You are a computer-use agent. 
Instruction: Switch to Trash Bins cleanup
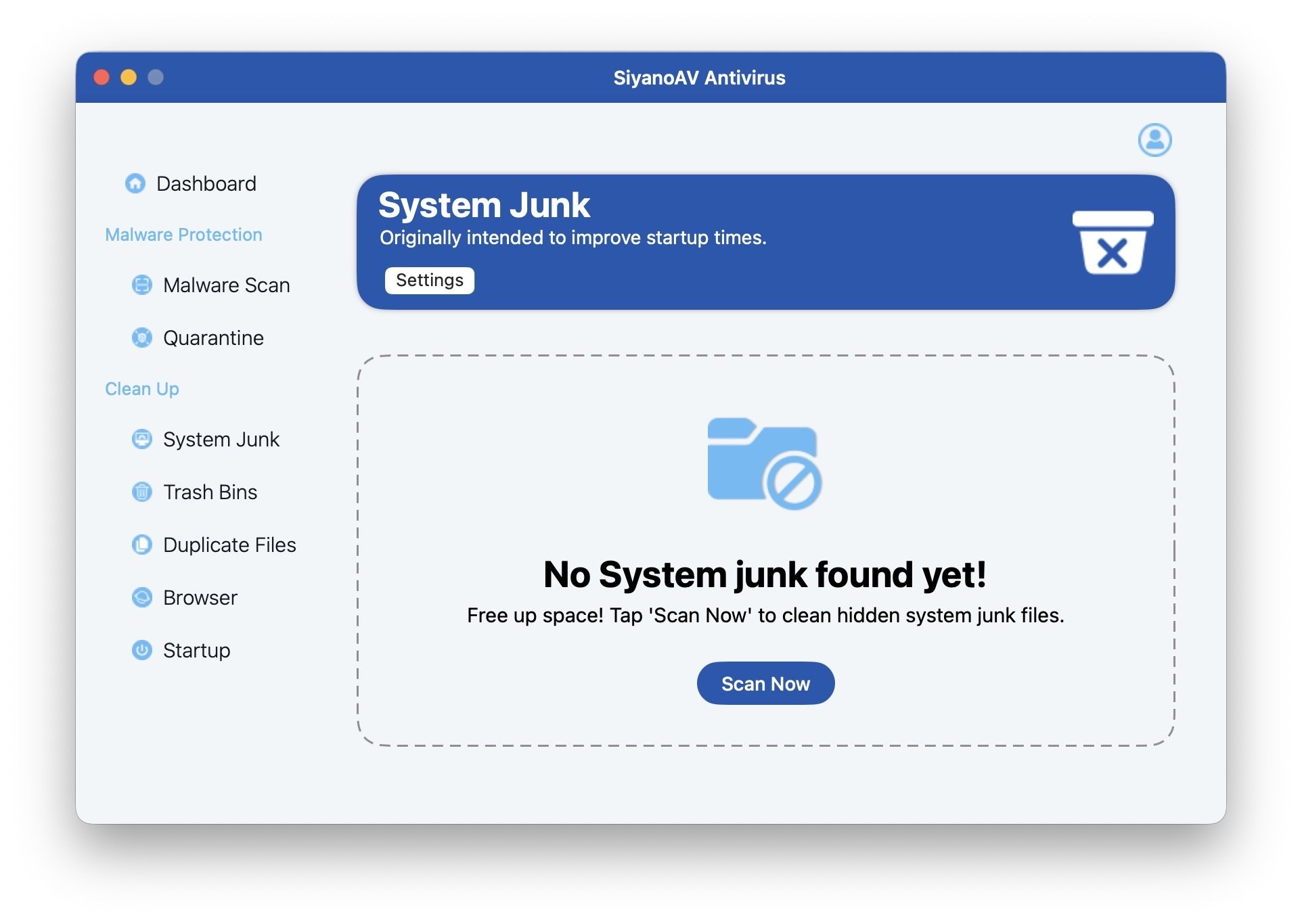[x=210, y=492]
